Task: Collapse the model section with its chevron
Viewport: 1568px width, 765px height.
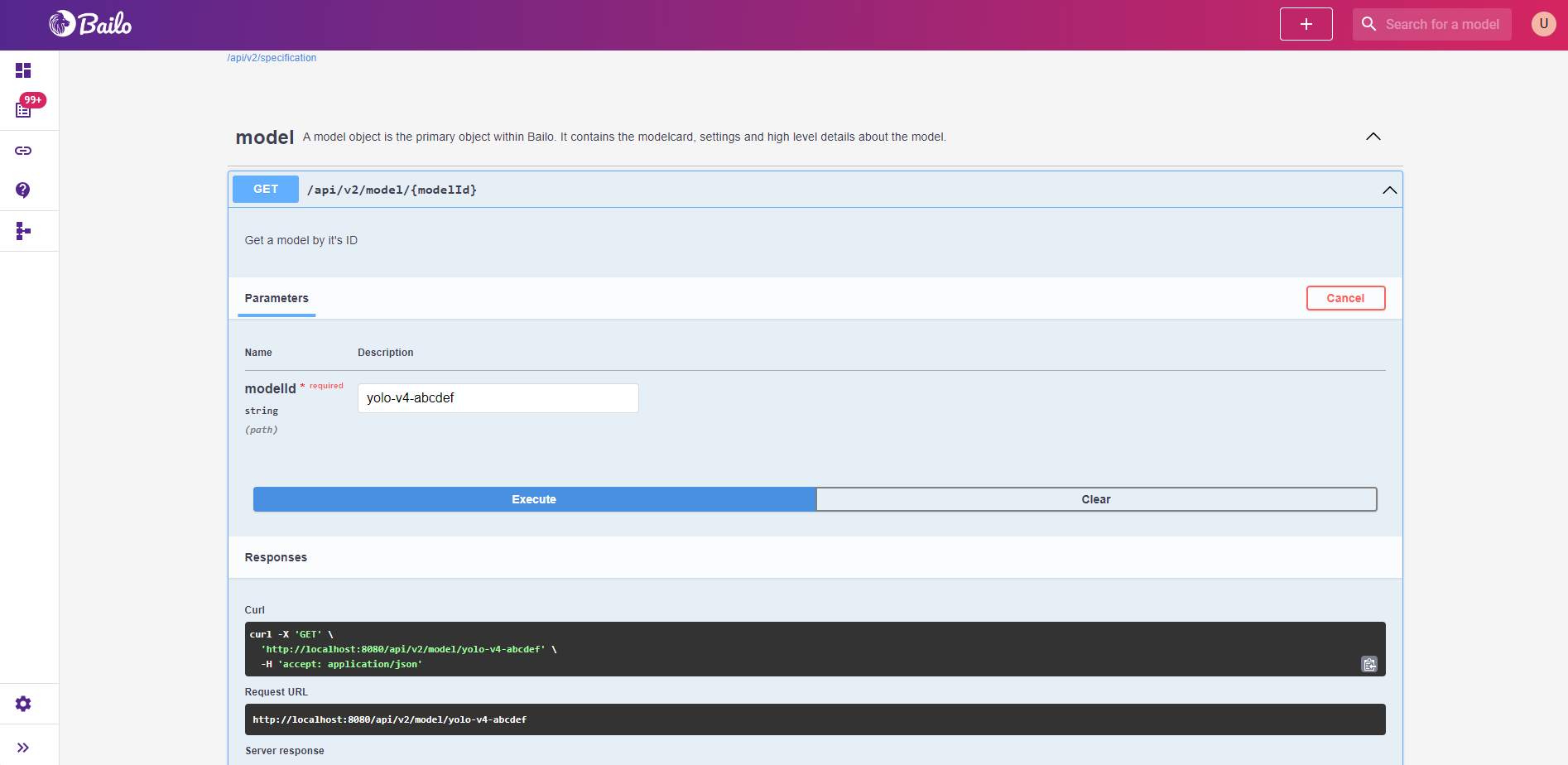Action: (x=1373, y=137)
